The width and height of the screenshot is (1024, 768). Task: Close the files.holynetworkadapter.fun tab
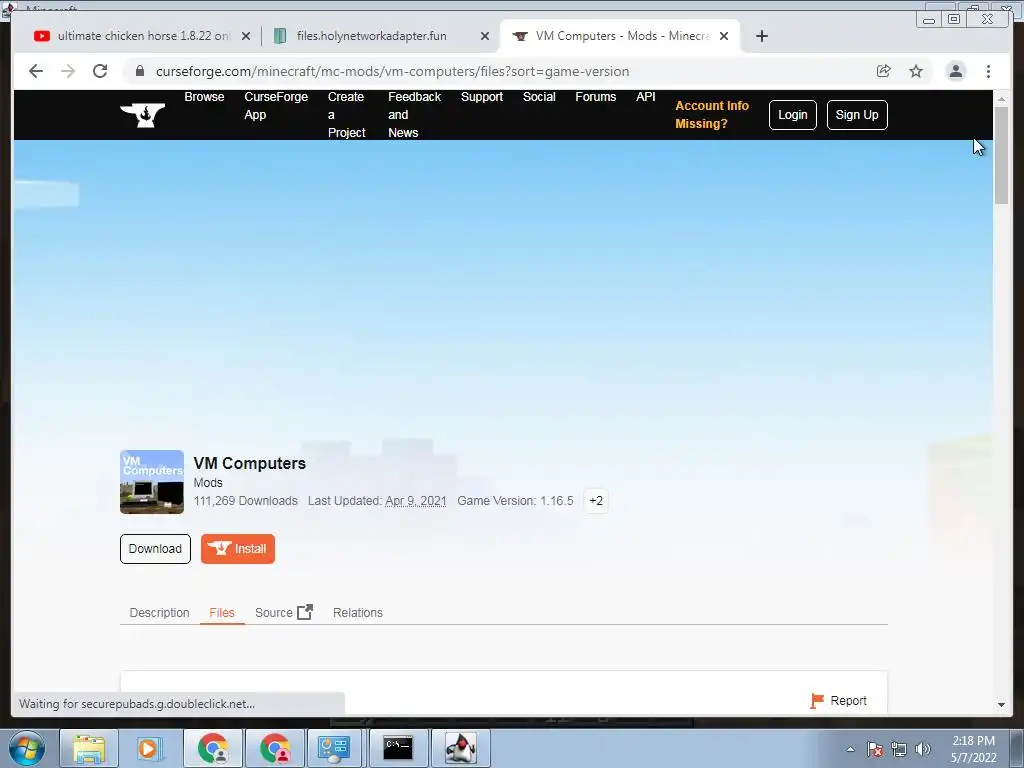[x=485, y=36]
